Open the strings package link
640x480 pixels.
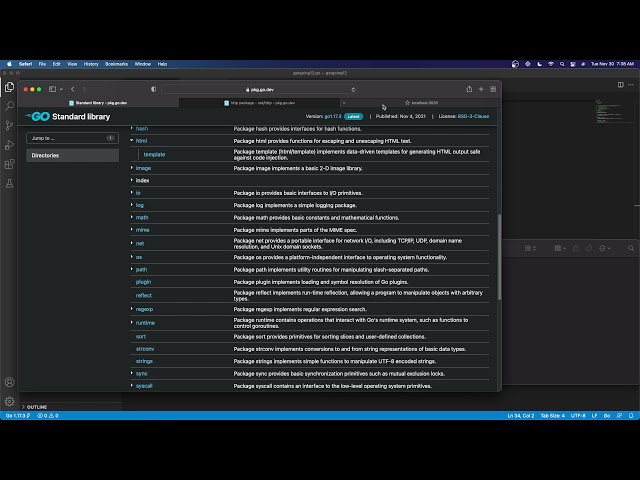pyautogui.click(x=144, y=361)
